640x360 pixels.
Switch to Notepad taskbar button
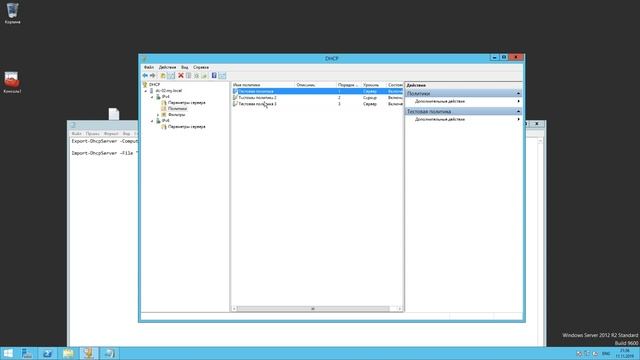(109, 353)
